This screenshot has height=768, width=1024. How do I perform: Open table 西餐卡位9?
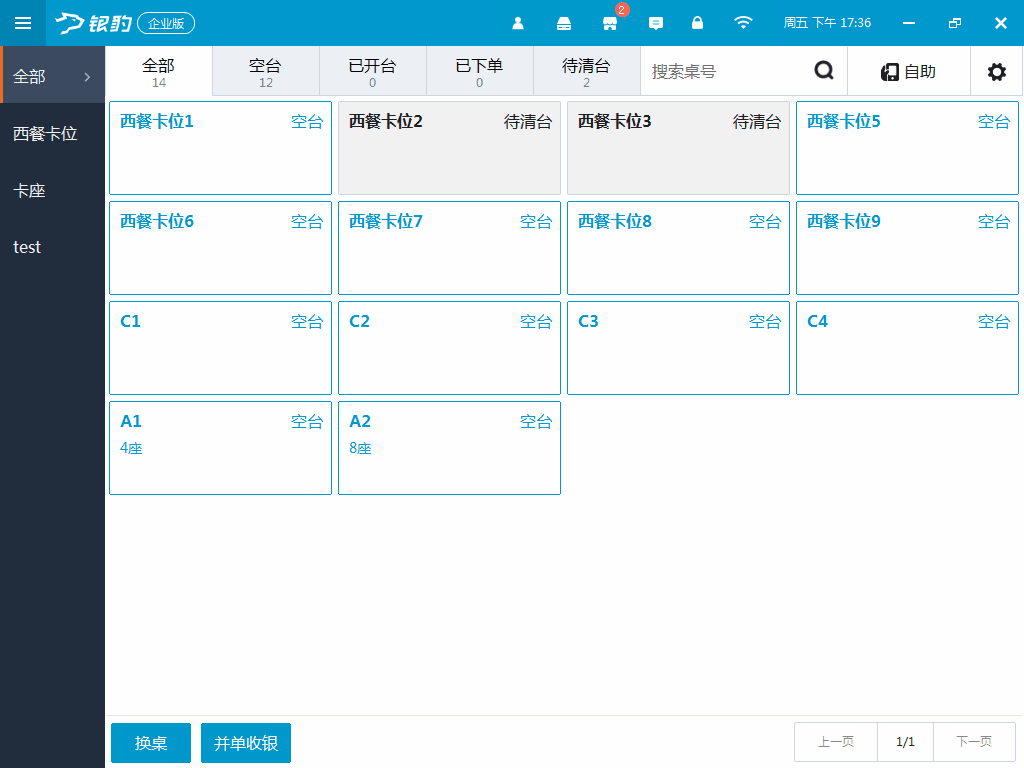[907, 248]
